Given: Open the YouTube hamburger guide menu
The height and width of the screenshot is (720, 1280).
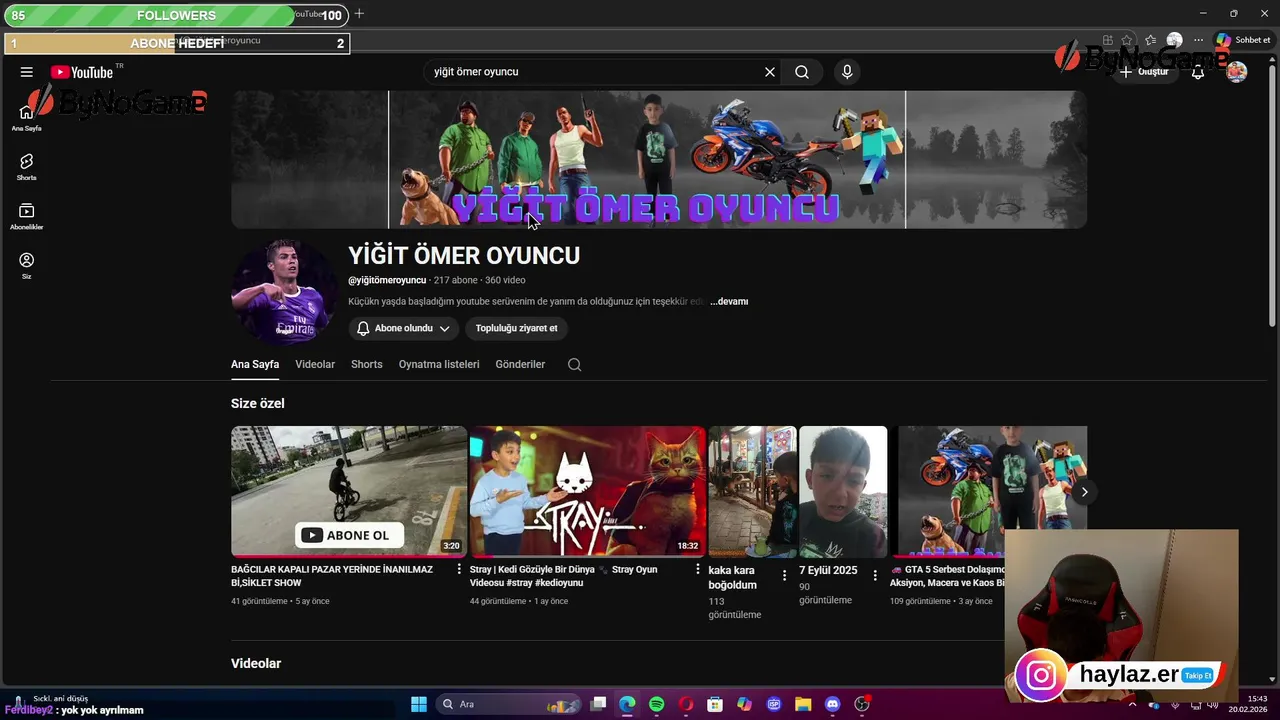Looking at the screenshot, I should (x=27, y=72).
